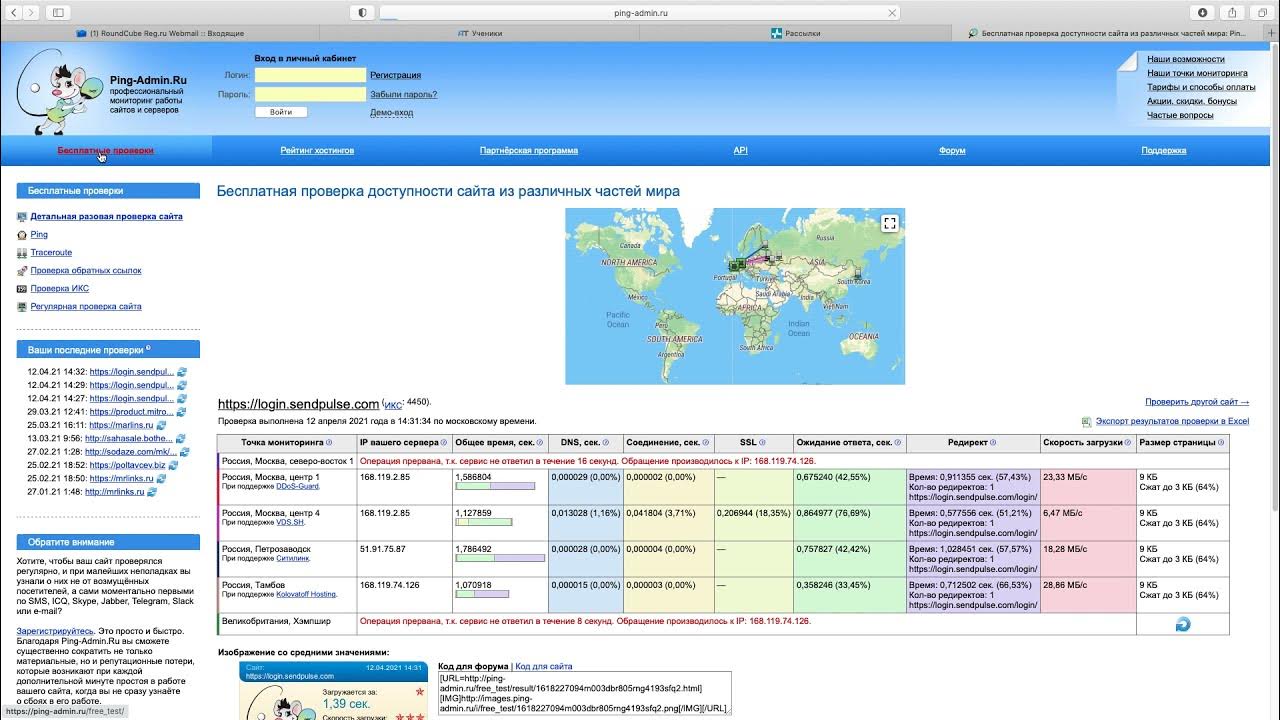Viewport: 1280px width, 720px height.
Task: Recheck the poltavcev.biz entry refresh icon
Action: point(173,465)
